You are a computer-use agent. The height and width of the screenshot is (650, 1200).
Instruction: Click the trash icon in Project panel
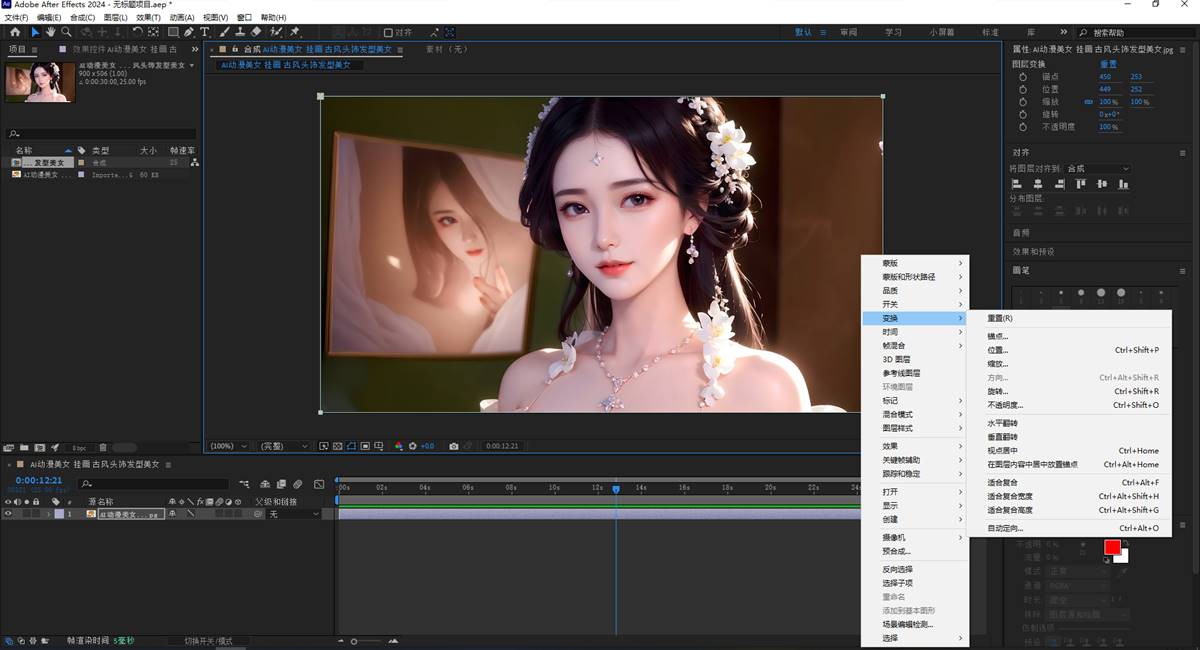pos(103,447)
